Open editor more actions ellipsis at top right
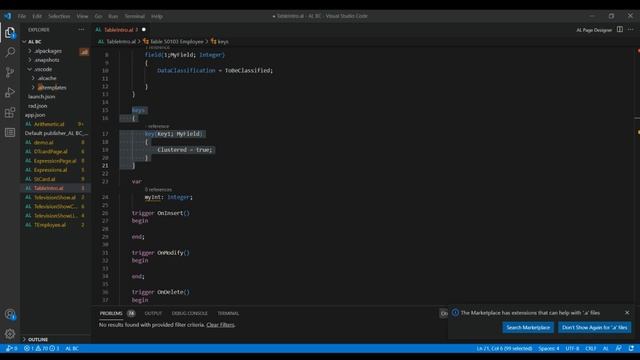Screen dimensions: 640x360 pyautogui.click(x=631, y=29)
